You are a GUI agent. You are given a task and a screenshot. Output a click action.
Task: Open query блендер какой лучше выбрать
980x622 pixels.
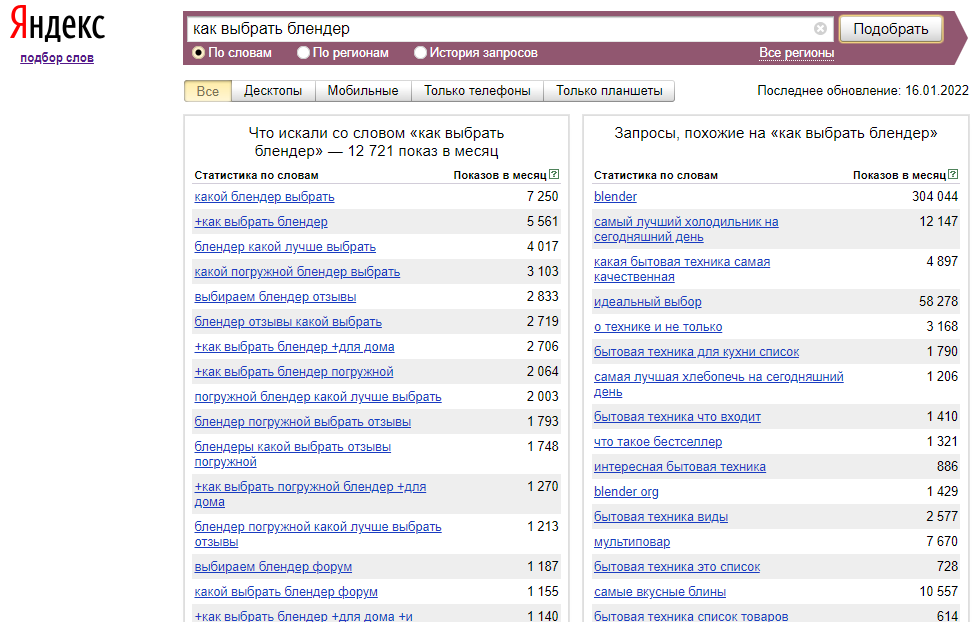(285, 247)
